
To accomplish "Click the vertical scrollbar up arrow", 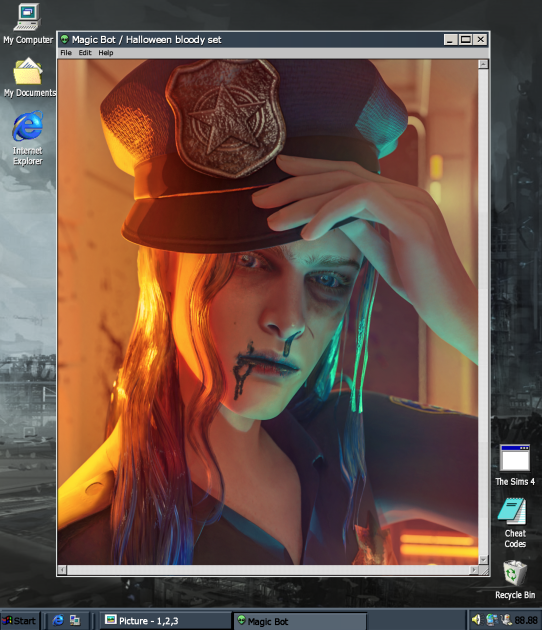I will click(483, 64).
